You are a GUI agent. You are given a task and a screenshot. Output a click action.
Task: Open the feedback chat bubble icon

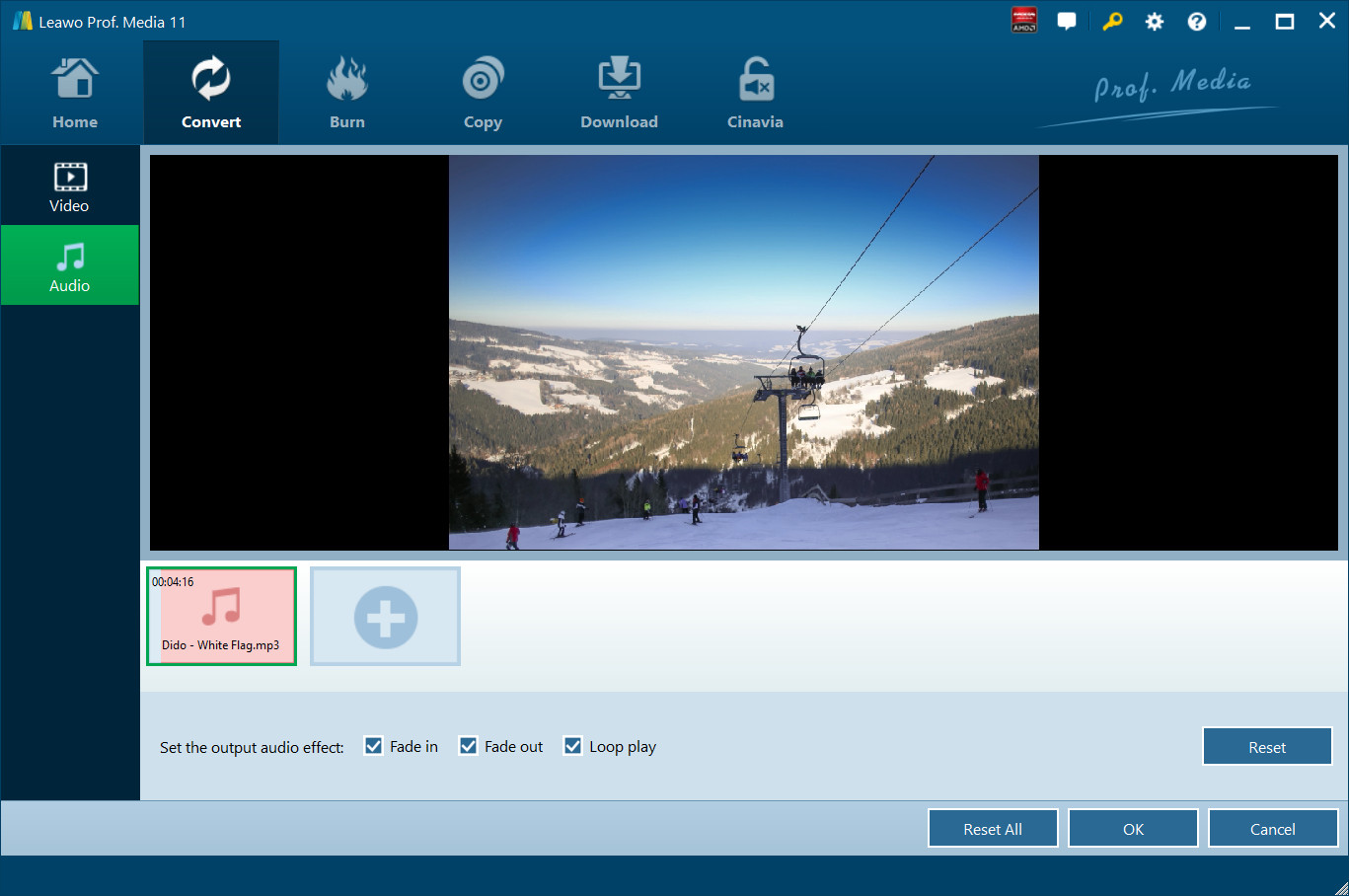coord(1067,22)
